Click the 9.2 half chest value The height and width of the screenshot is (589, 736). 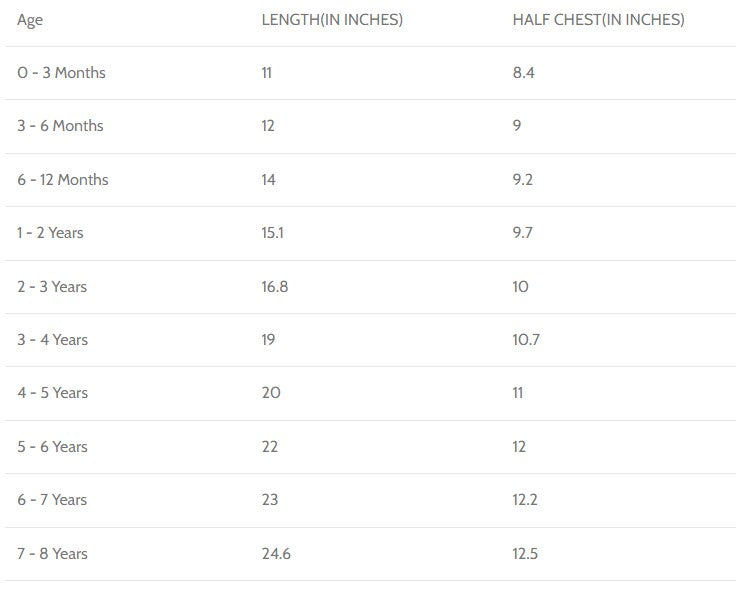pos(524,180)
